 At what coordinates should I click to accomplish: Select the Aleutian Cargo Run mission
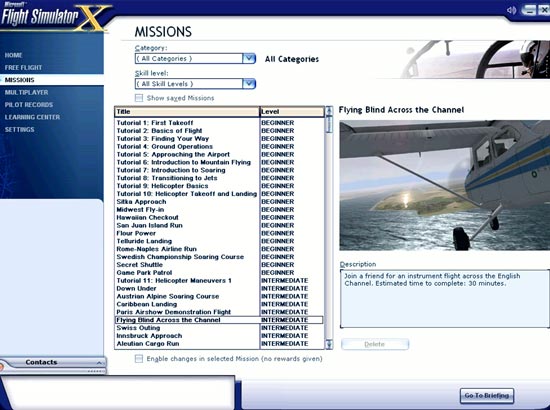pos(219,344)
